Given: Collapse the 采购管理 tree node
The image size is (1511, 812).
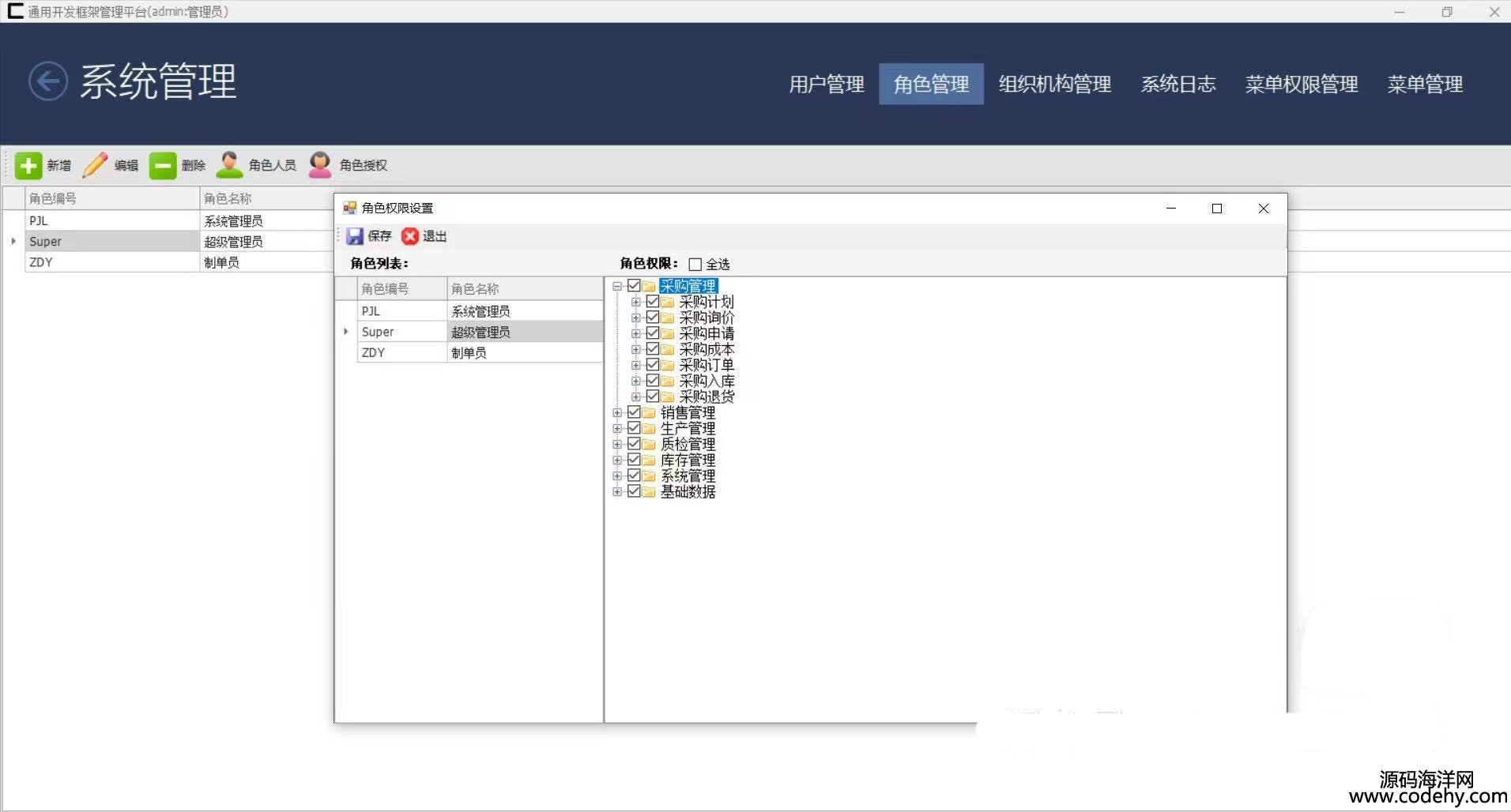Looking at the screenshot, I should [x=617, y=287].
